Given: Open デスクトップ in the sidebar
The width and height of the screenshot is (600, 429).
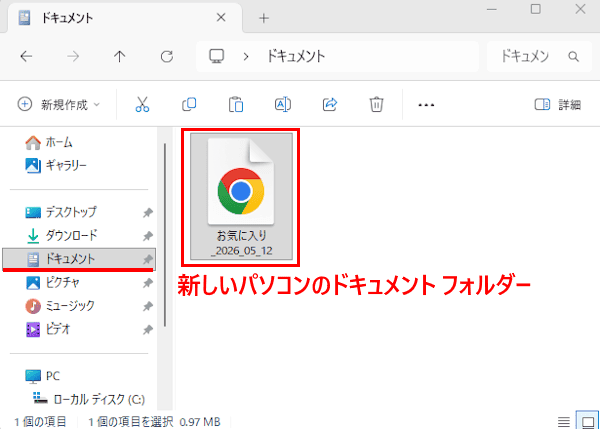Looking at the screenshot, I should coord(61,212).
